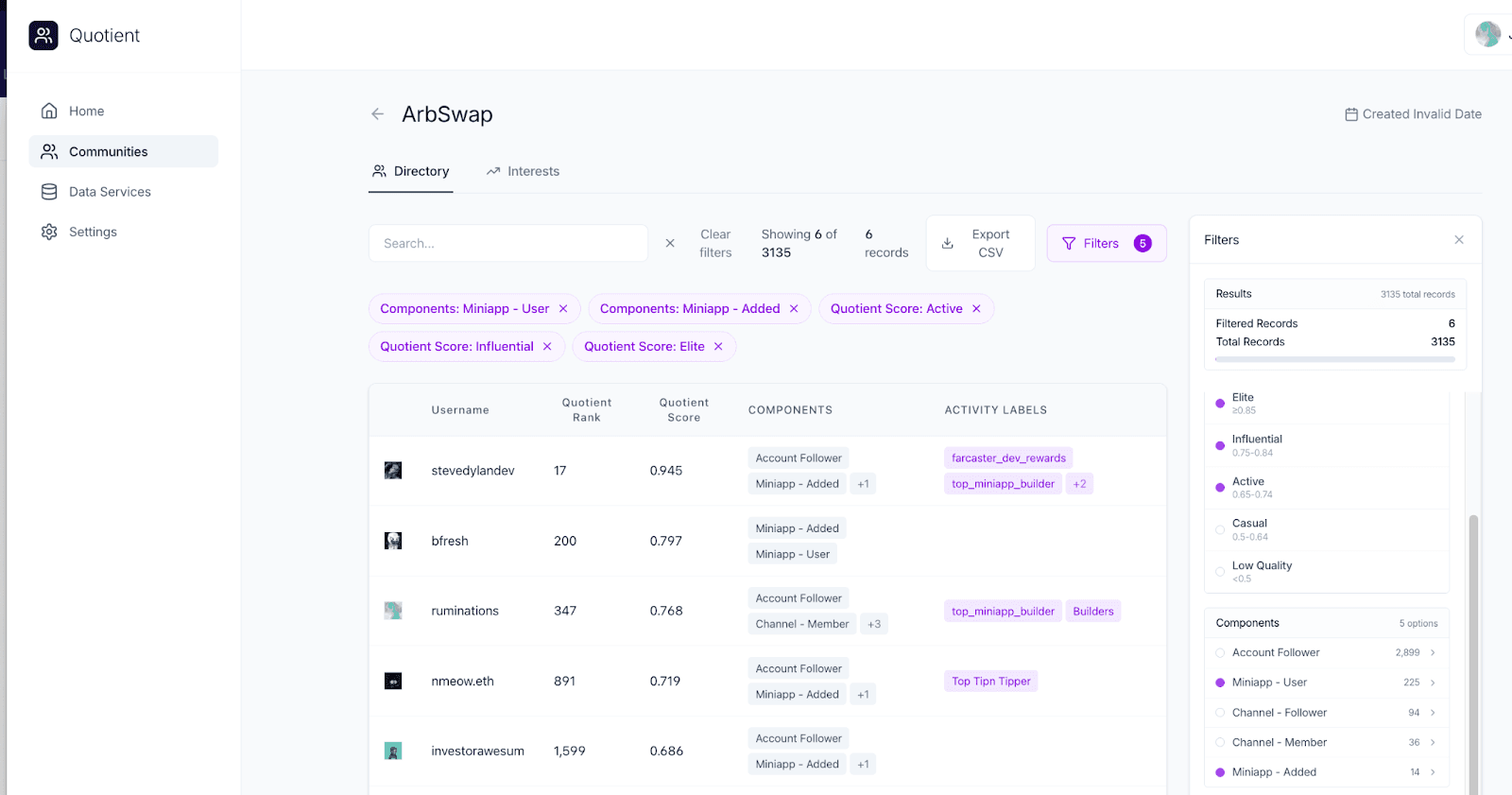Expand the Channel - Follower chevron
The height and width of the screenshot is (795, 1512).
pyautogui.click(x=1434, y=713)
